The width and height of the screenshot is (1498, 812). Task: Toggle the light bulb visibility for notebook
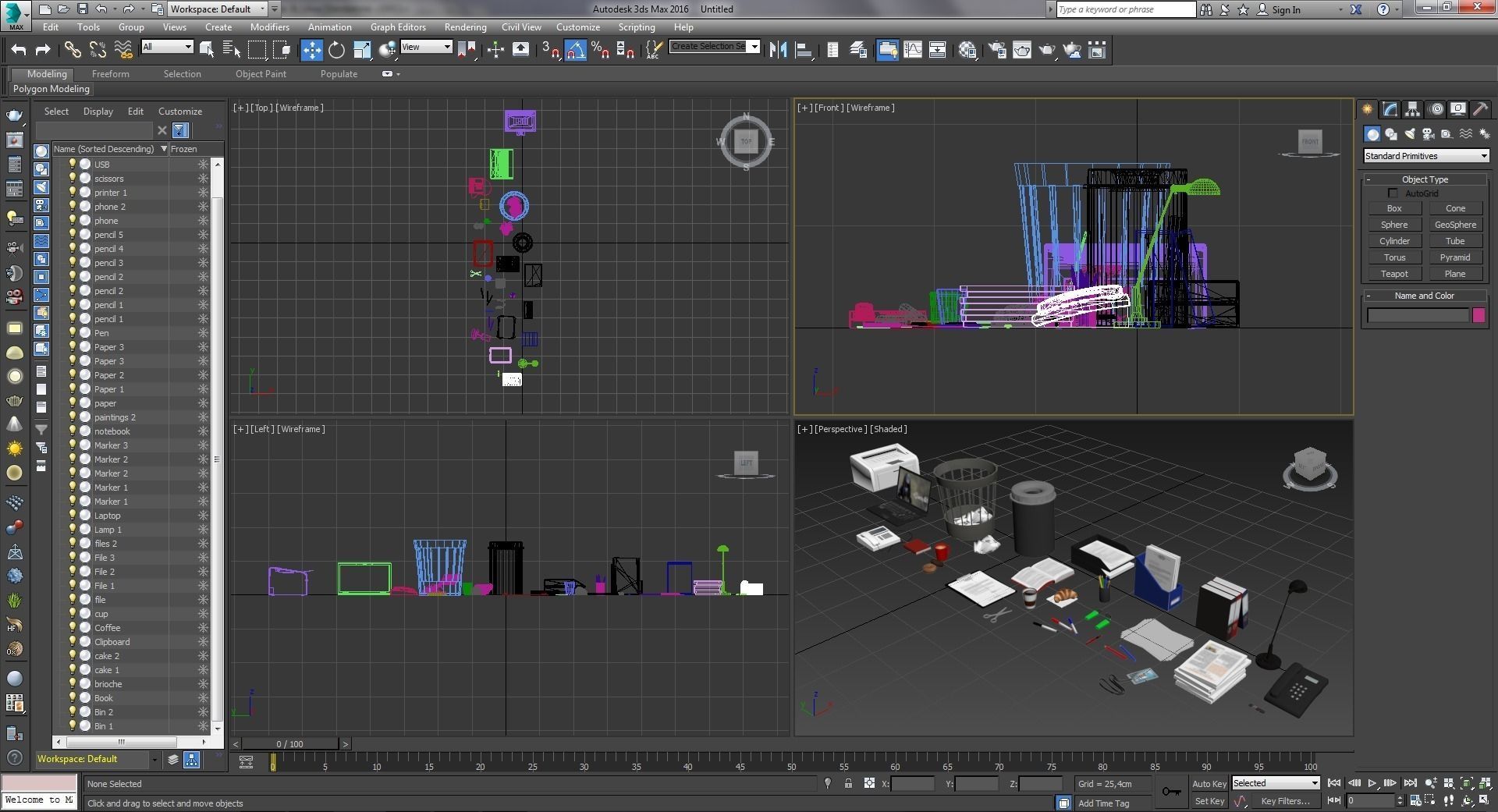73,431
